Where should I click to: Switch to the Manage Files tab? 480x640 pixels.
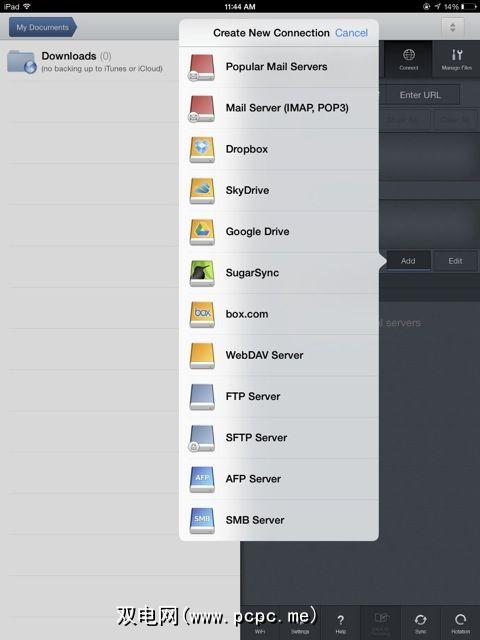(x=456, y=60)
